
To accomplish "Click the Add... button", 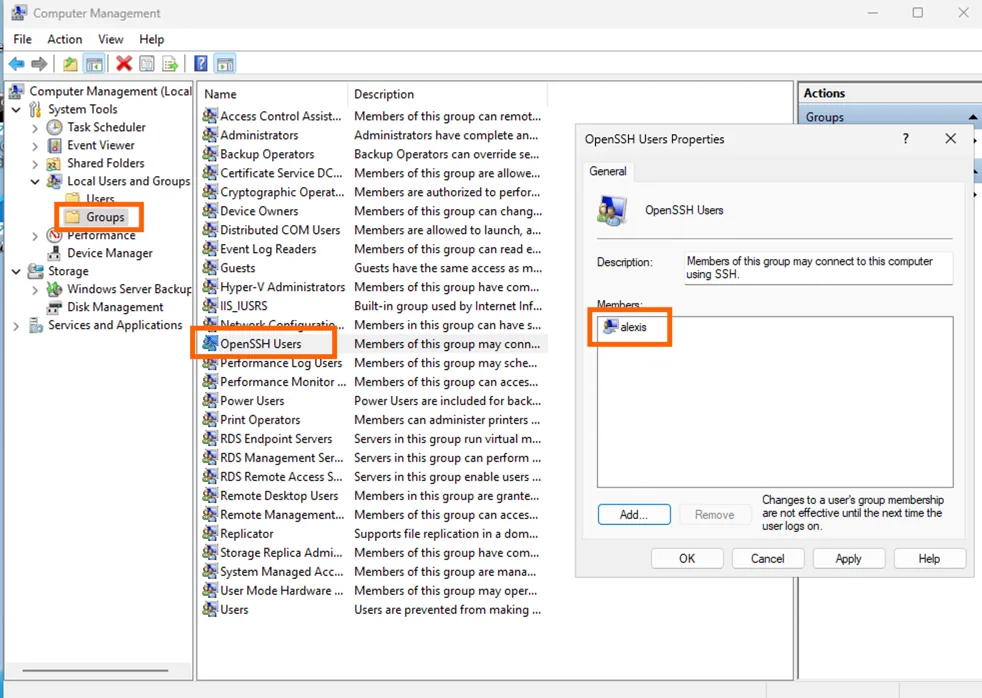I will [x=634, y=515].
